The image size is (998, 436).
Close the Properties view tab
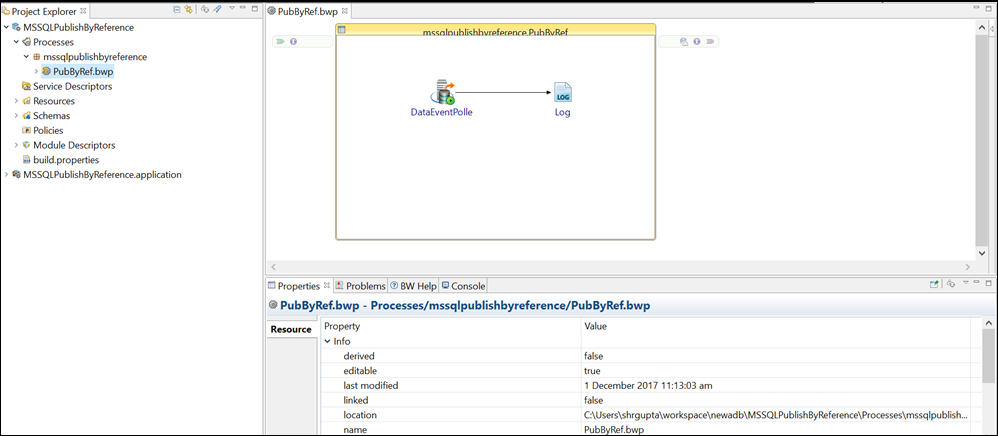tap(327, 285)
